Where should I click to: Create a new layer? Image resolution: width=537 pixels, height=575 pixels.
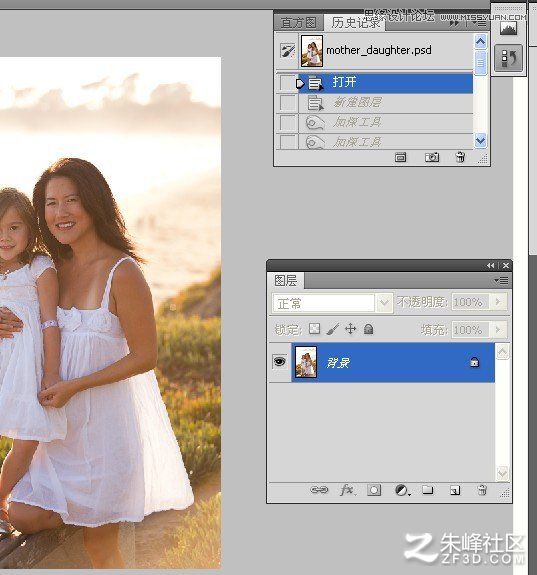coord(455,490)
